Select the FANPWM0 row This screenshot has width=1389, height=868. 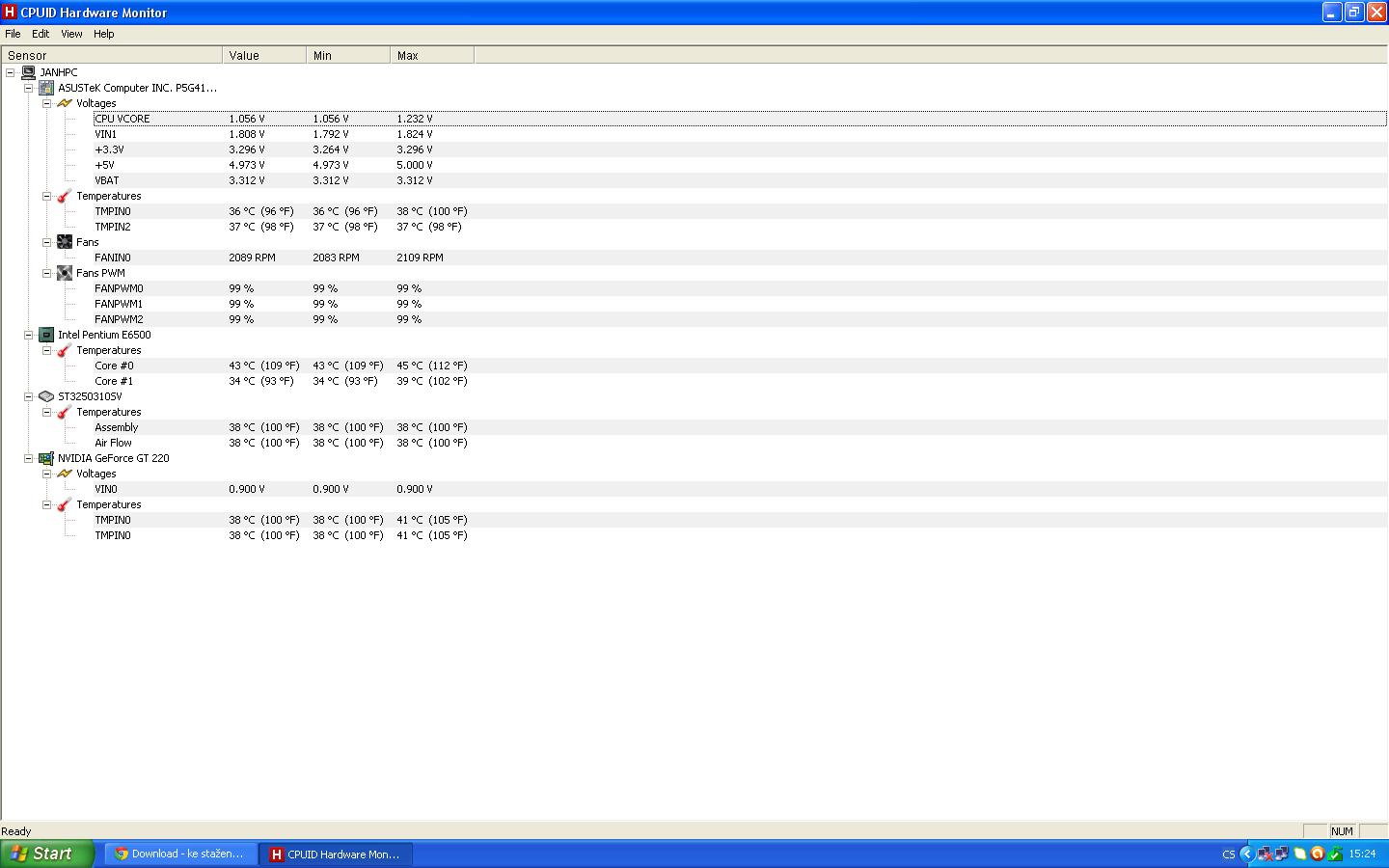coord(740,288)
